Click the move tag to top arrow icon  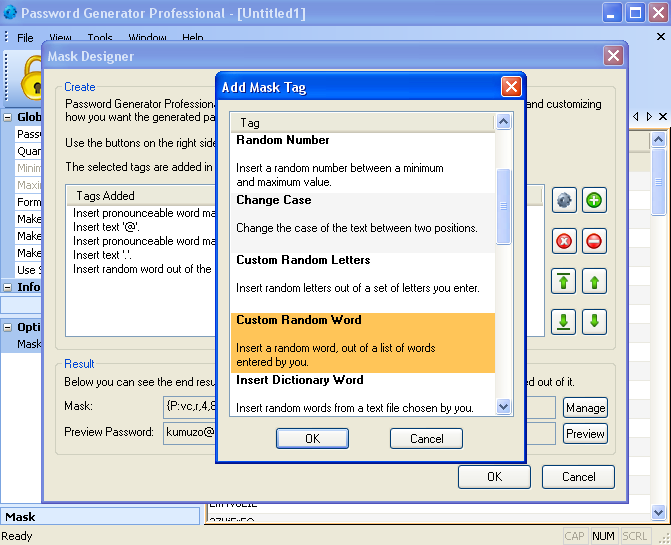pyautogui.click(x=564, y=281)
